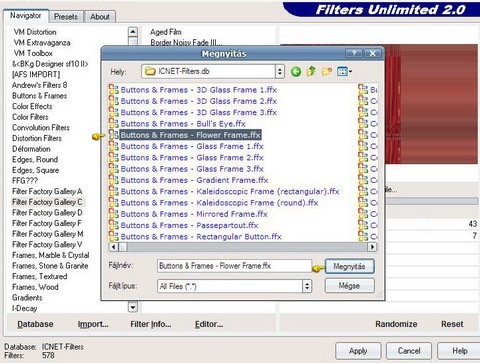Select Buttons & Frames - Flower Frame.ffx
The image size is (480, 363).
click(190, 135)
